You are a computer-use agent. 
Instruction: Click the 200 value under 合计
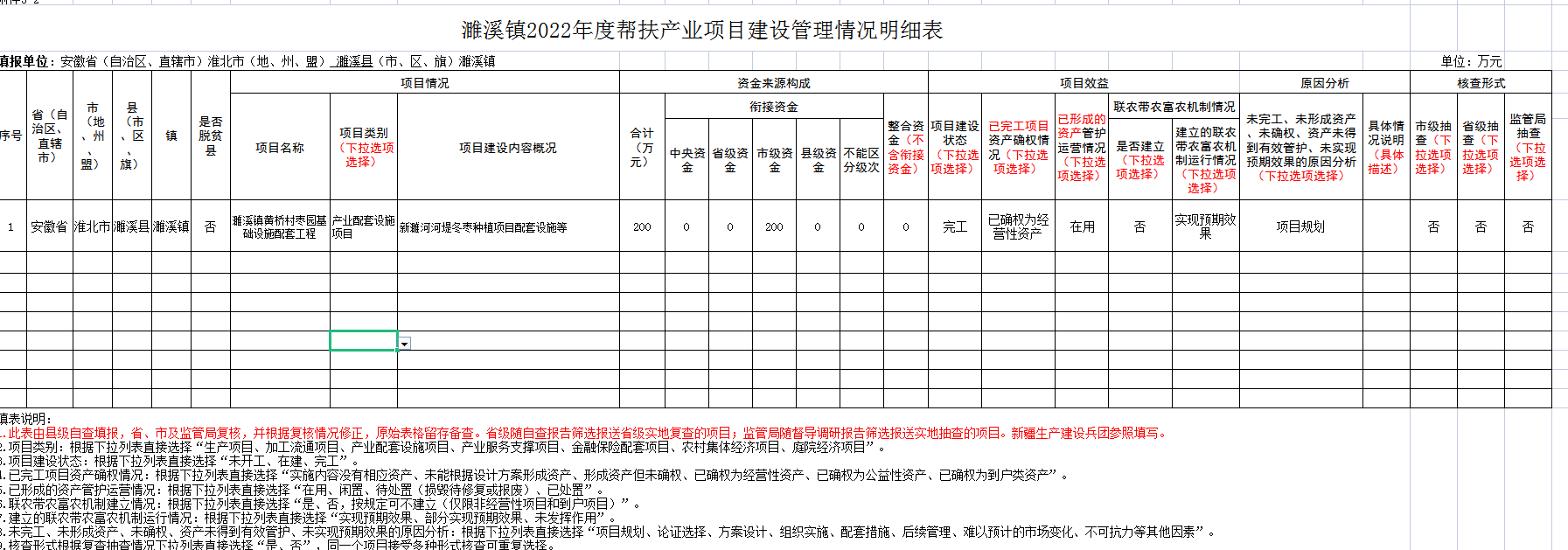(642, 226)
